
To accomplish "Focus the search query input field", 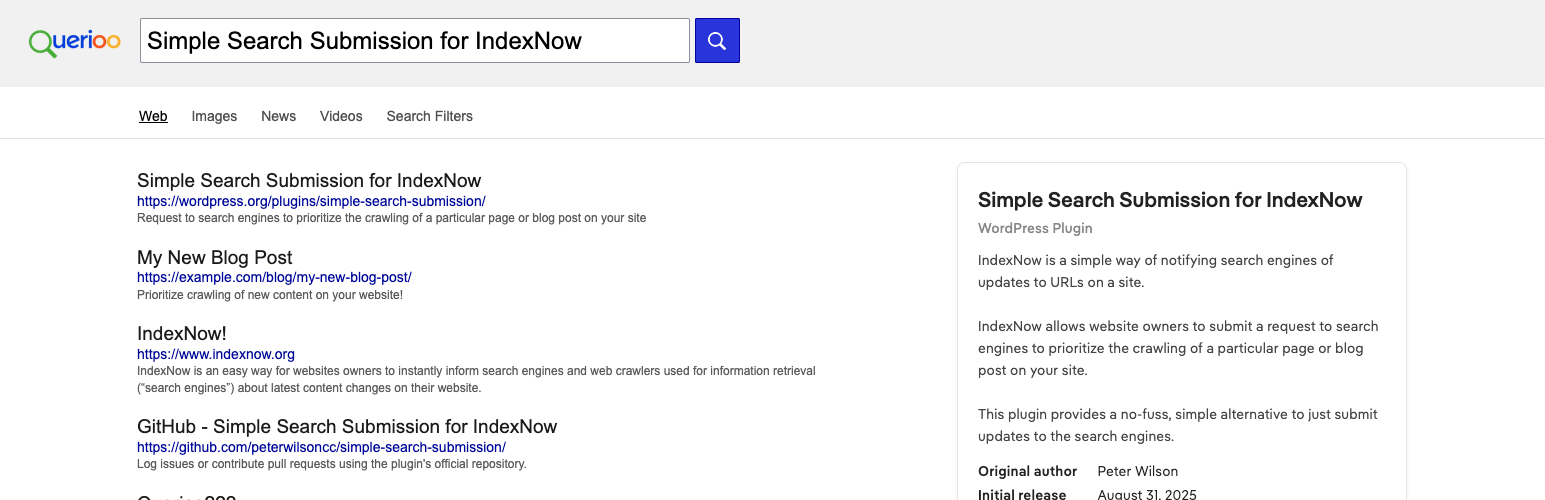I will coord(415,40).
